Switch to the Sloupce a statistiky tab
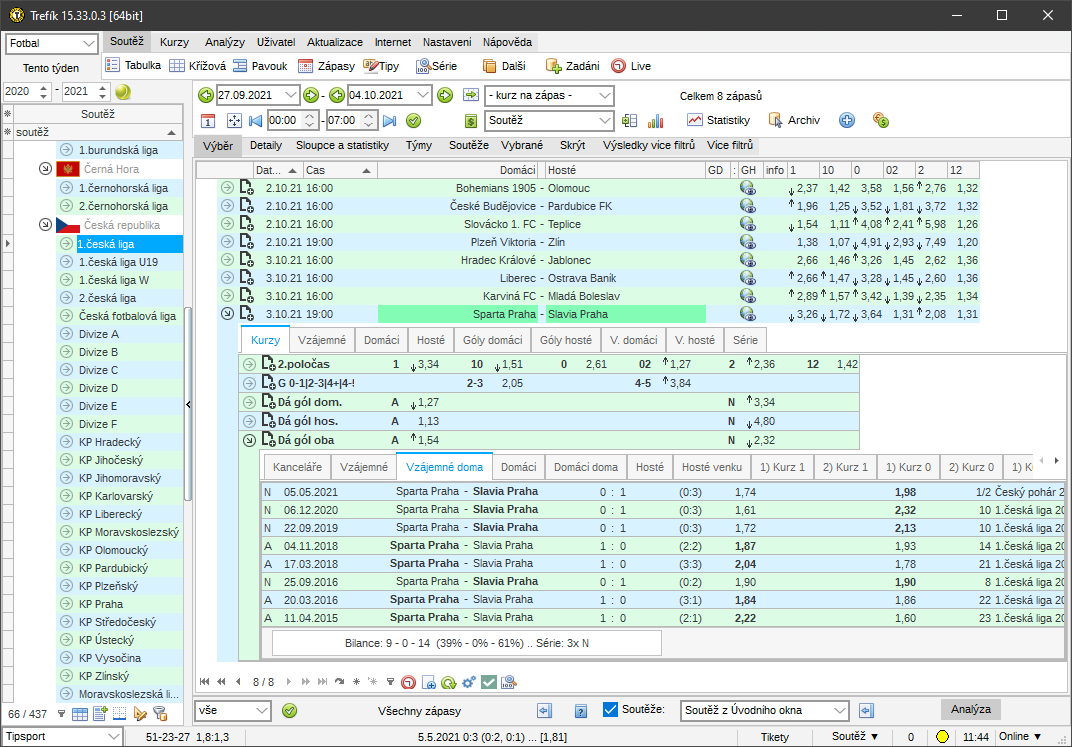1072x747 pixels. pos(343,145)
